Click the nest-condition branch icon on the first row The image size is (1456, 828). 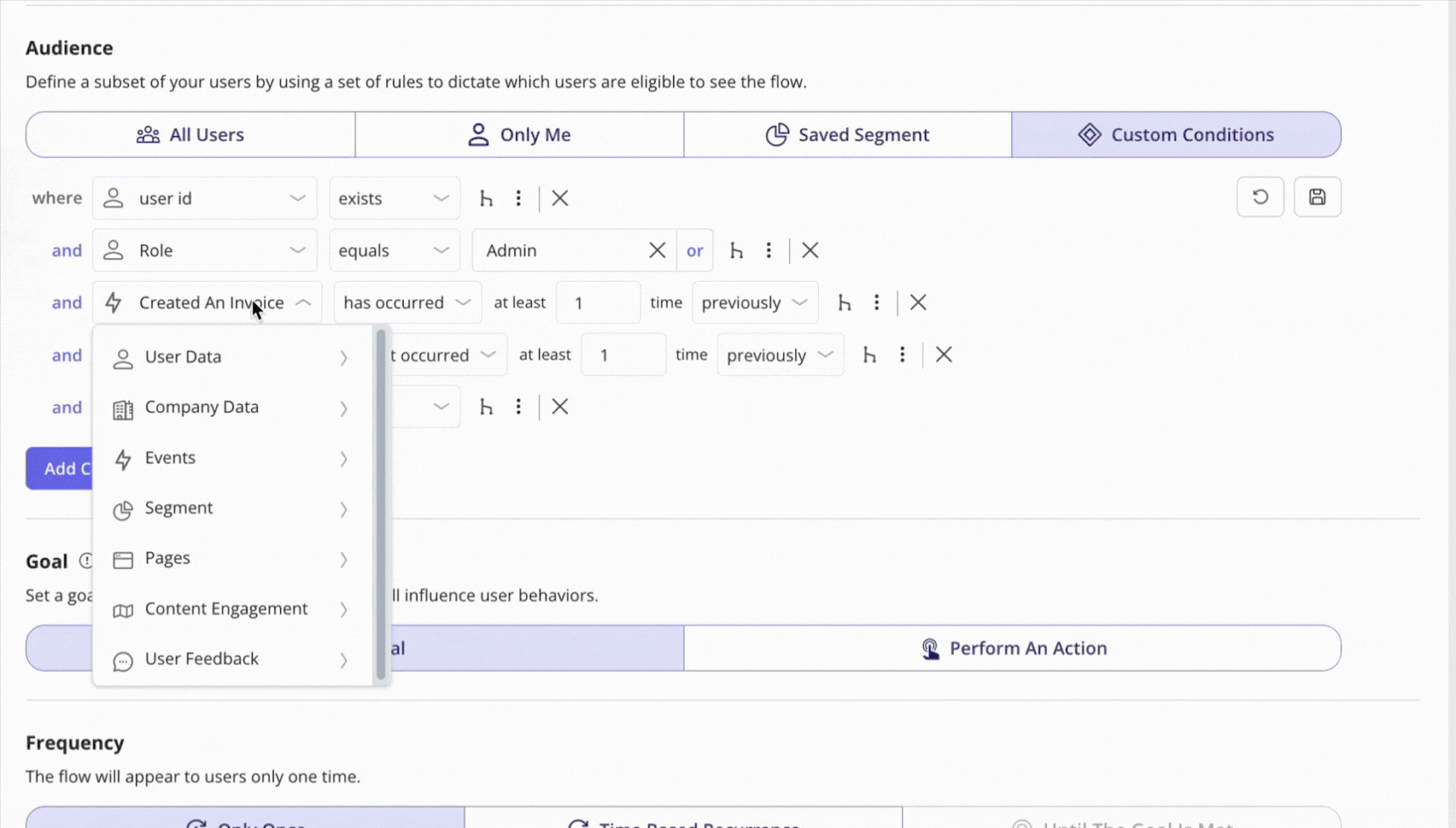486,198
